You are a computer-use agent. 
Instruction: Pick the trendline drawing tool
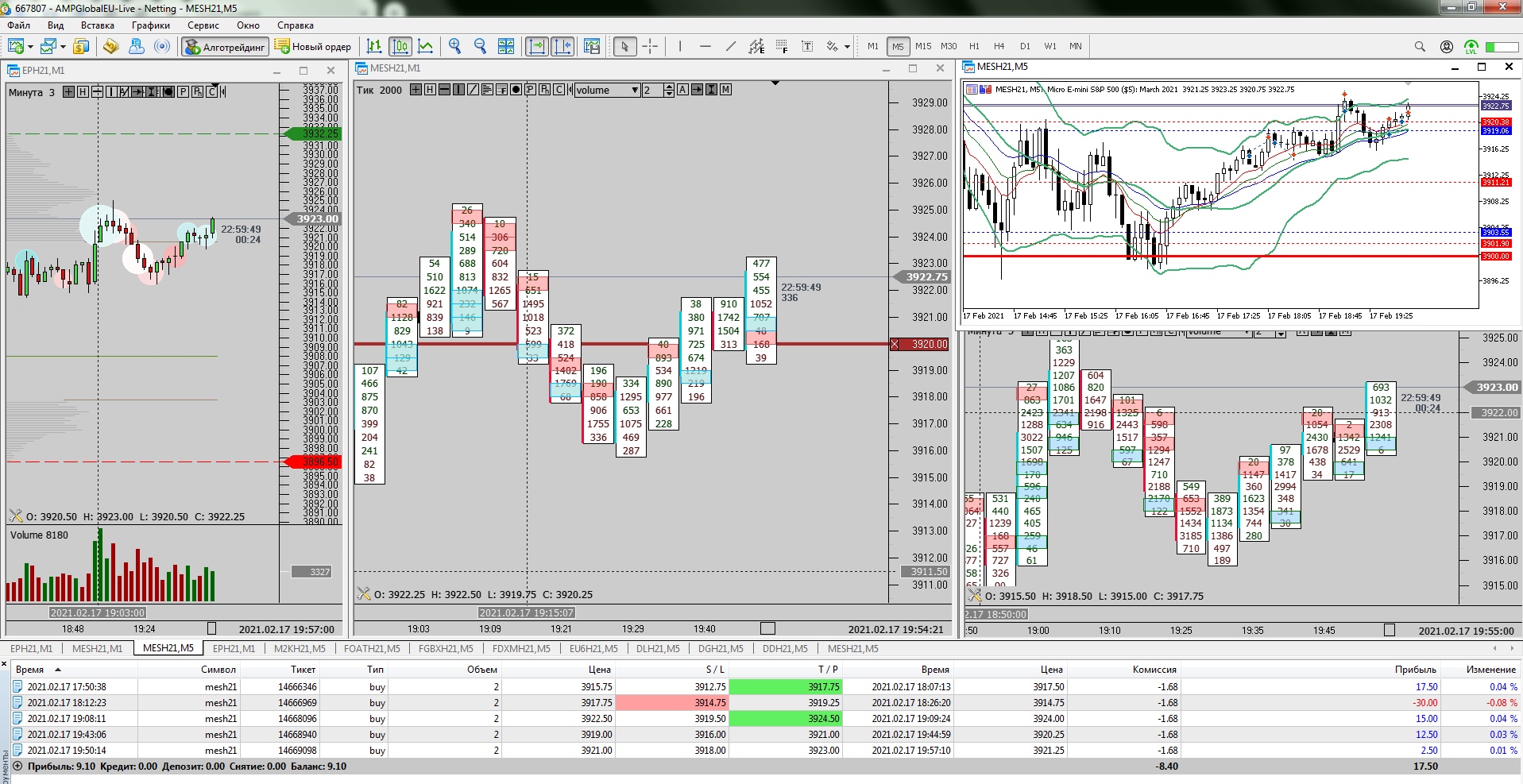point(731,46)
